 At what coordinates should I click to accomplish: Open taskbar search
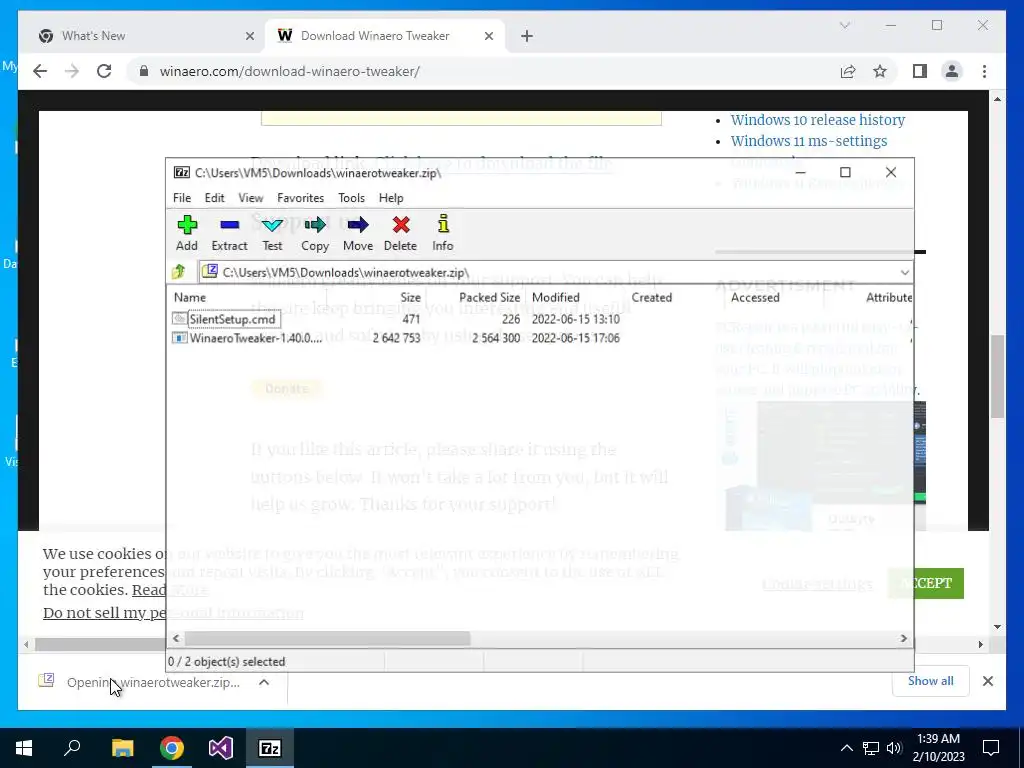[x=72, y=748]
